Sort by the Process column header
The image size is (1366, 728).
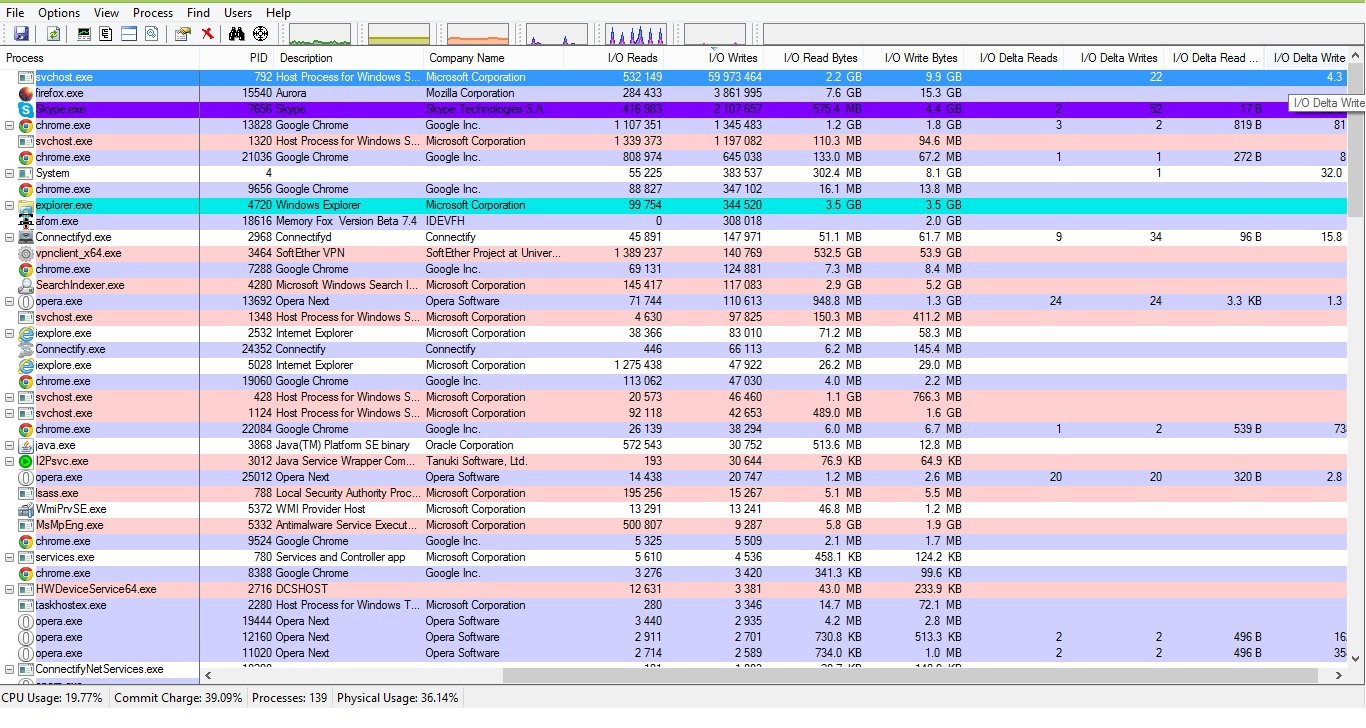[x=100, y=58]
